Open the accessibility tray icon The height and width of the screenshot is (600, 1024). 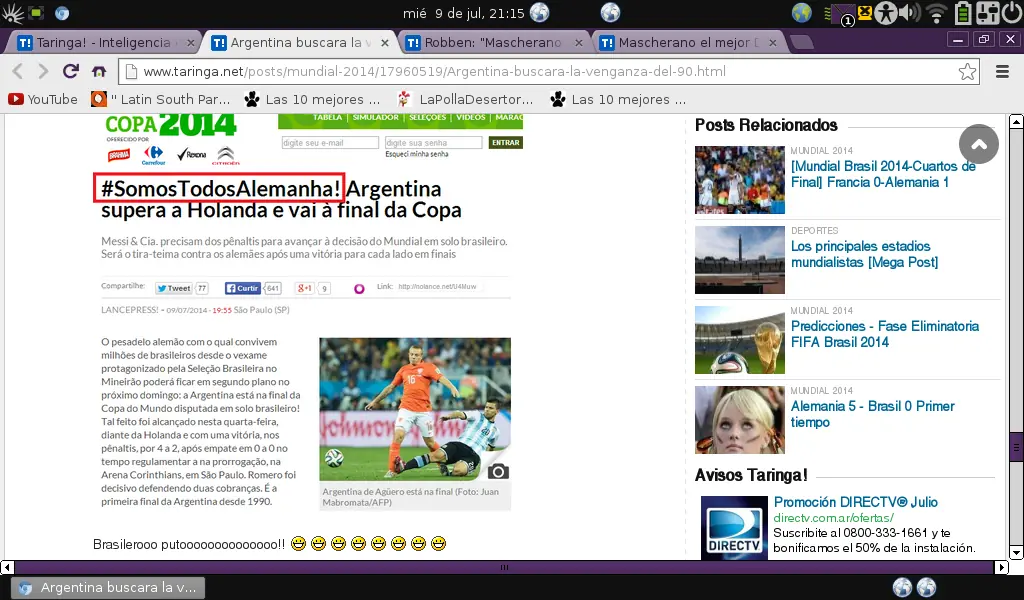pos(886,13)
